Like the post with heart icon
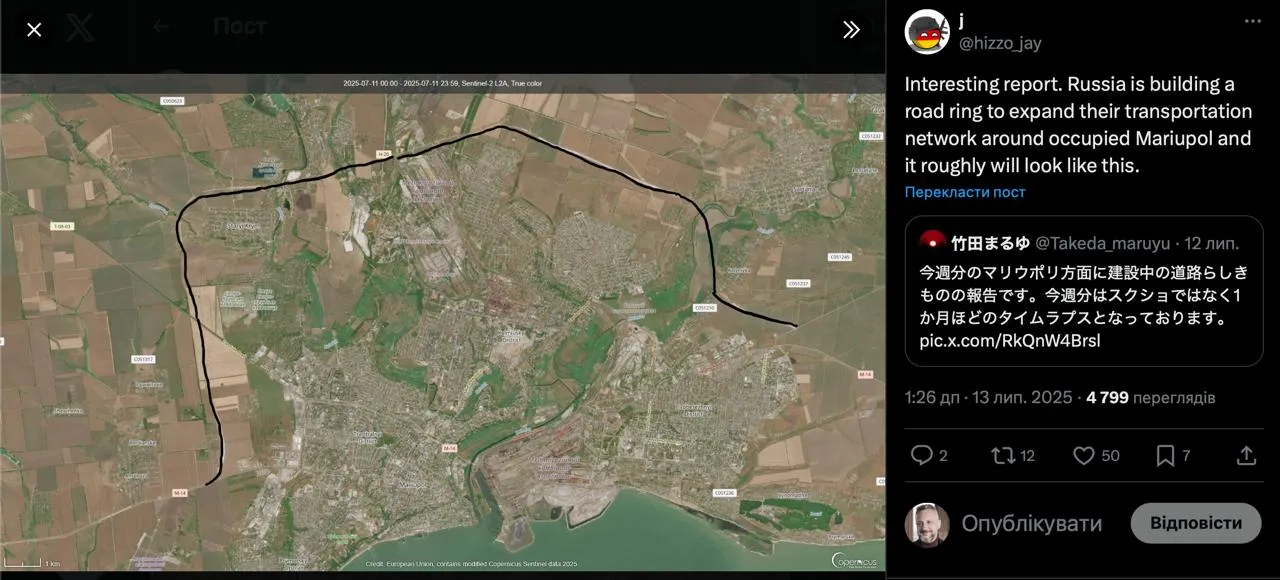Viewport: 1280px width, 580px height. (1083, 456)
